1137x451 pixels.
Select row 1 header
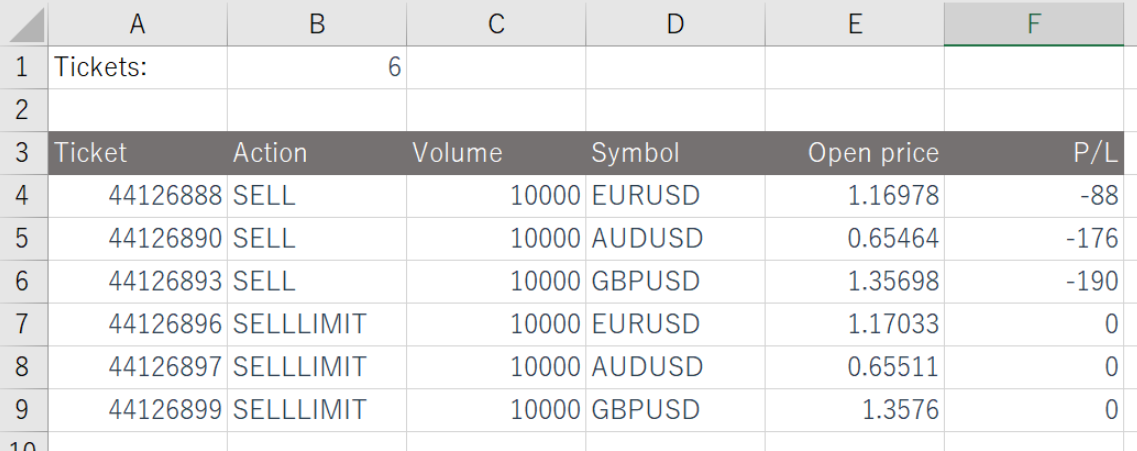coord(23,67)
